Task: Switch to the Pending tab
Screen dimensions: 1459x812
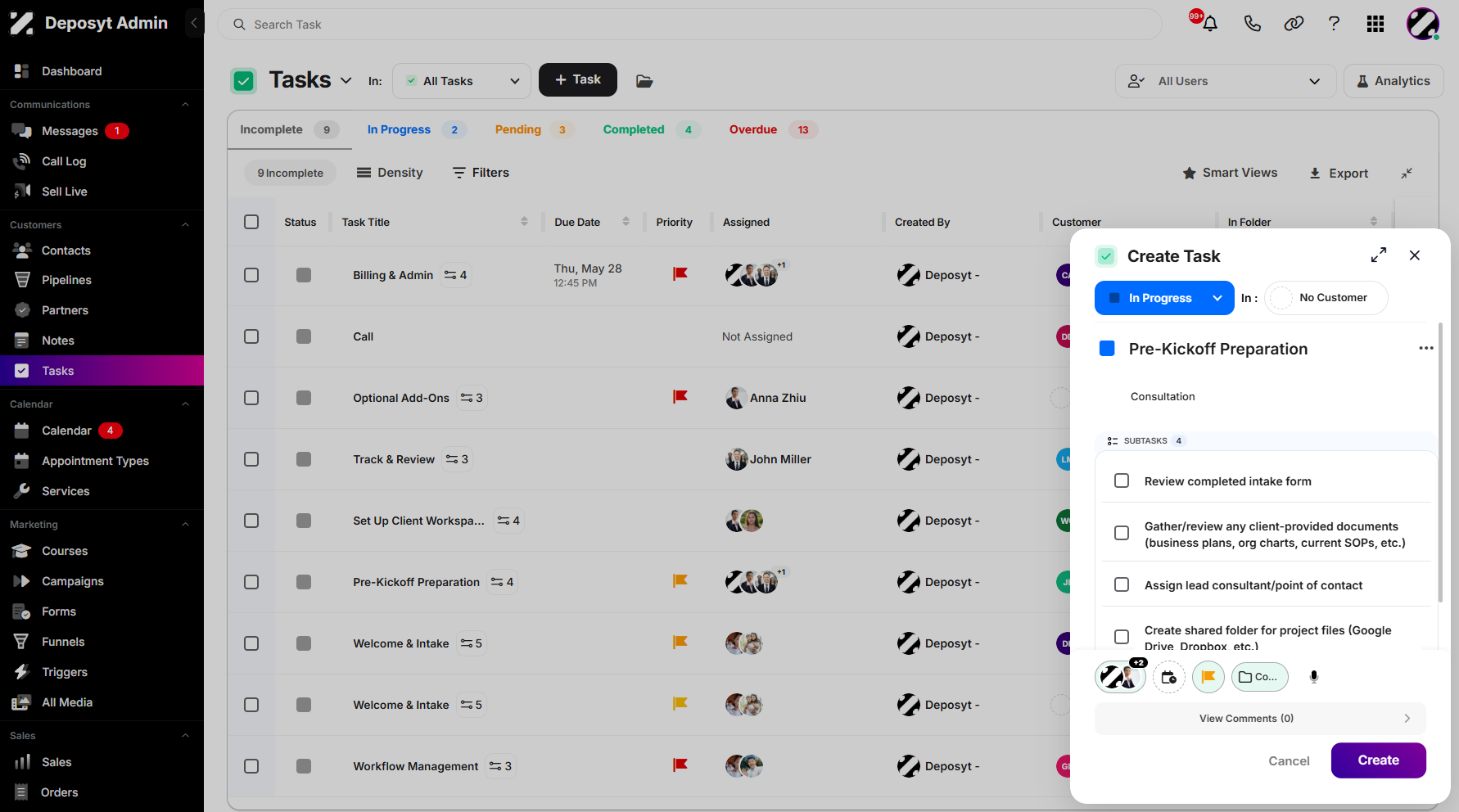Action: pos(534,129)
